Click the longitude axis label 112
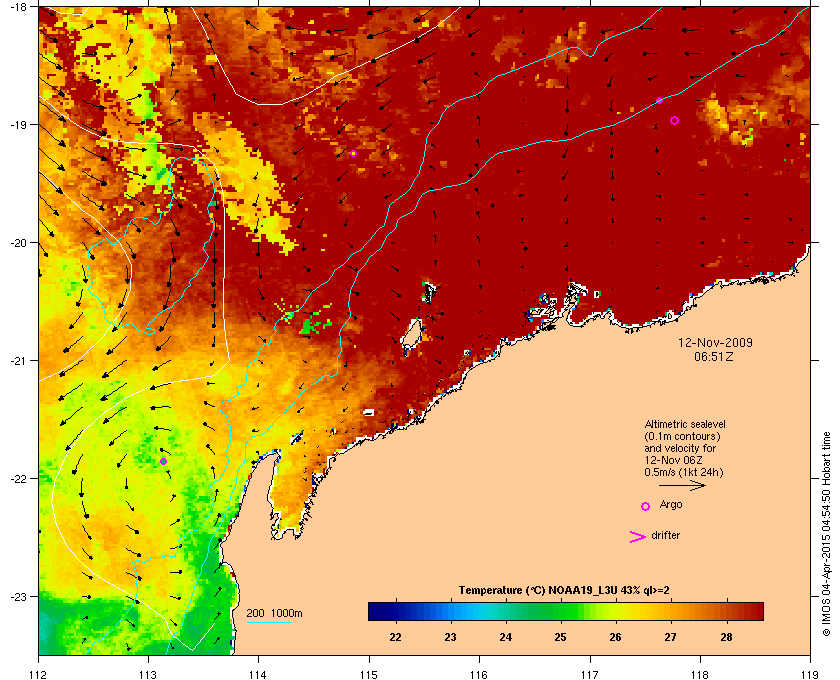The height and width of the screenshot is (680, 840). [39, 674]
